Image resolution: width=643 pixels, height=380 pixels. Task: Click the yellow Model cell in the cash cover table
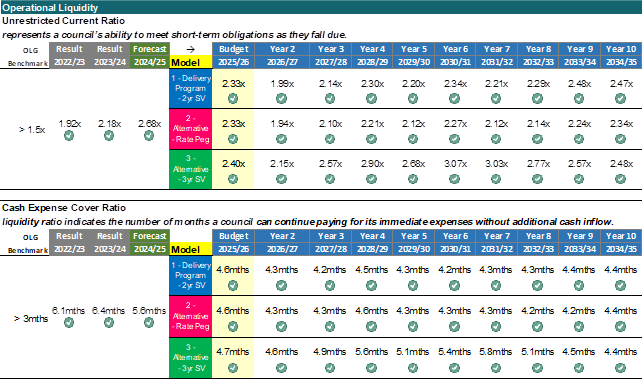(191, 249)
